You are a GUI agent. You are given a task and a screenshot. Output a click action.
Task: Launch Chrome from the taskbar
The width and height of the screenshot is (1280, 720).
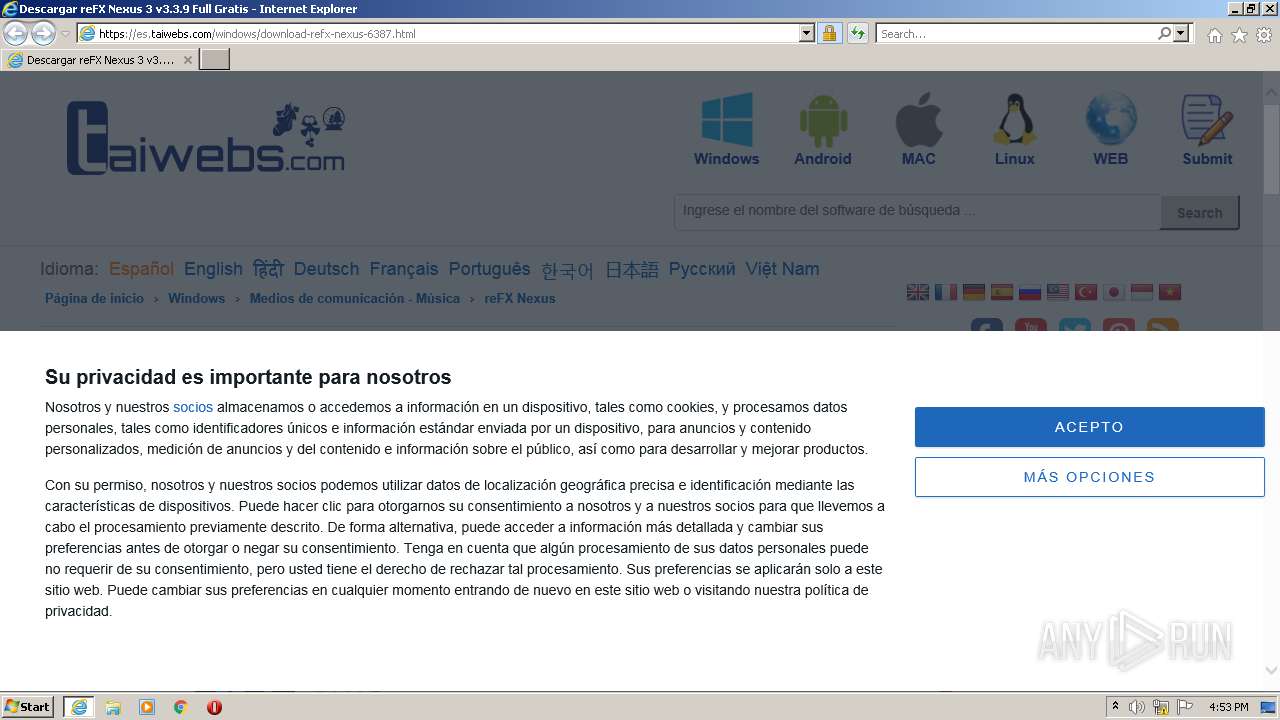[181, 707]
